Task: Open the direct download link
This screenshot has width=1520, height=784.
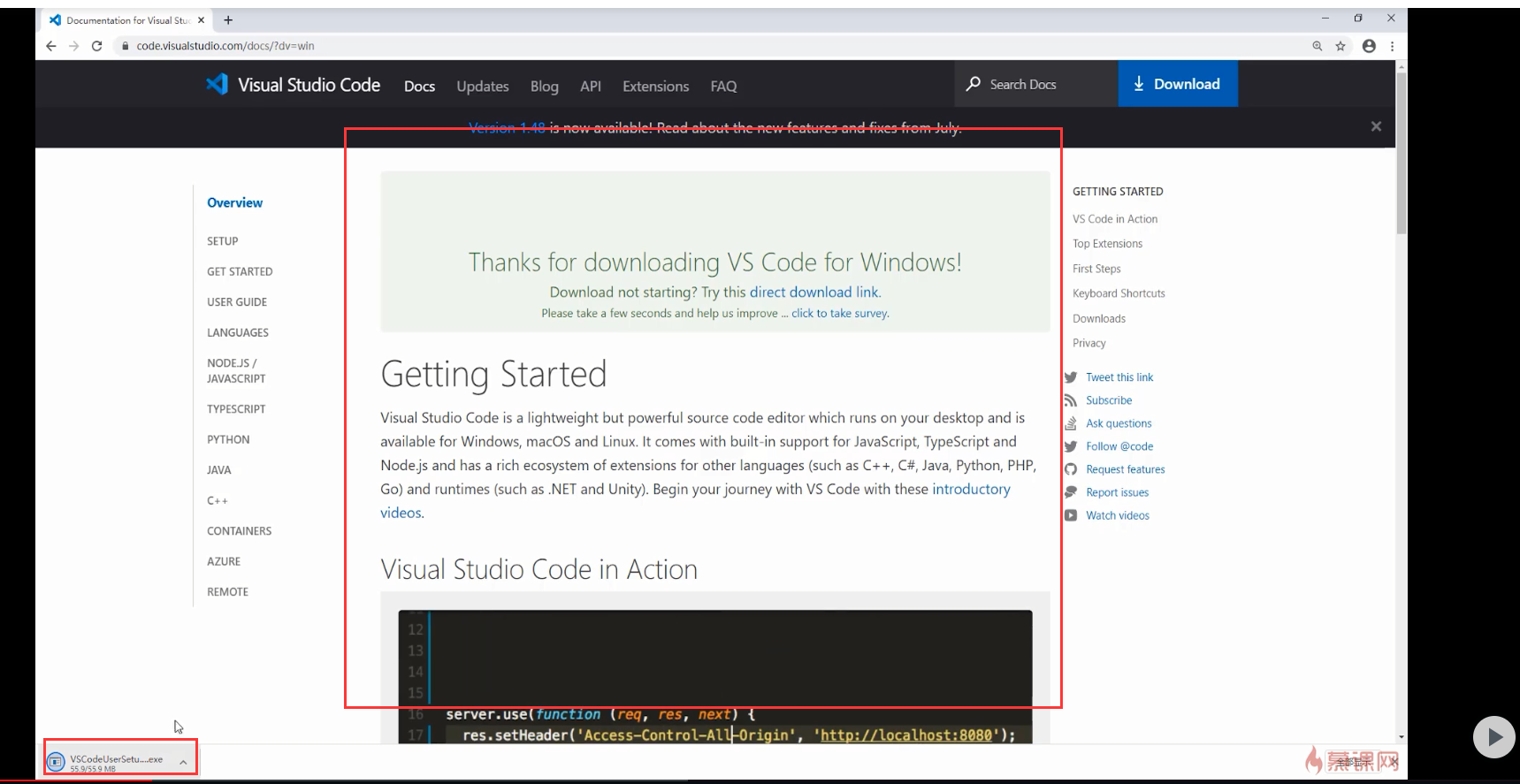Action: pyautogui.click(x=813, y=293)
